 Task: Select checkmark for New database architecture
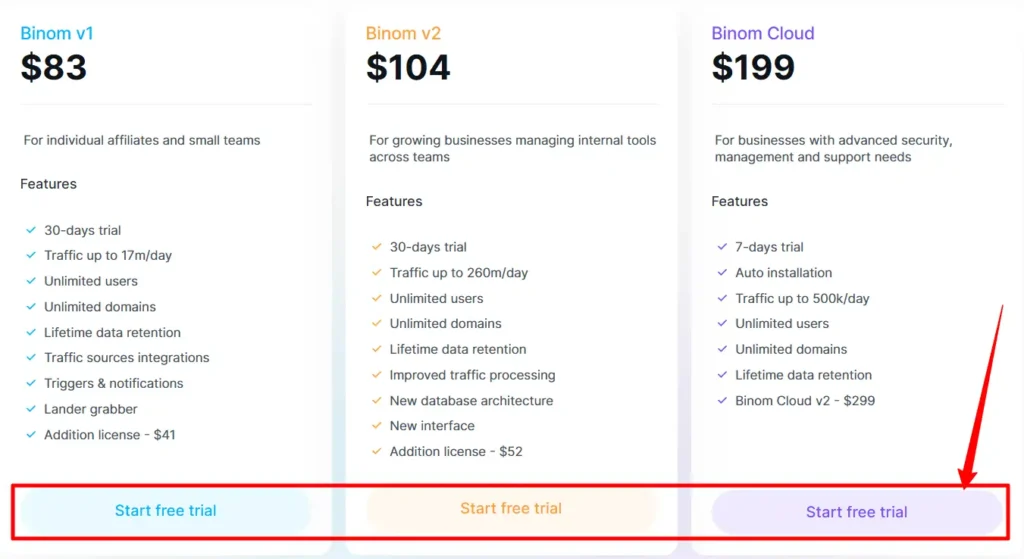coord(377,401)
